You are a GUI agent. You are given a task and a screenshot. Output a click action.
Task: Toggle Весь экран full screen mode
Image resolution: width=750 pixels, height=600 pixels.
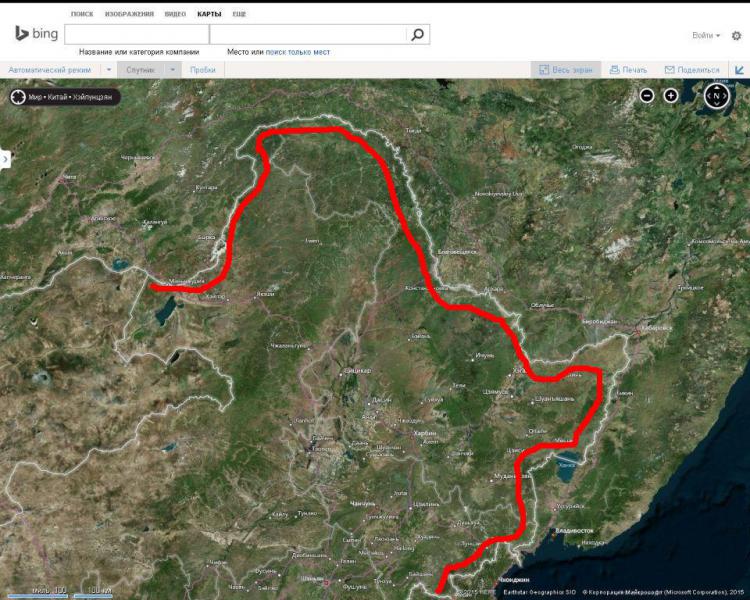pos(566,70)
